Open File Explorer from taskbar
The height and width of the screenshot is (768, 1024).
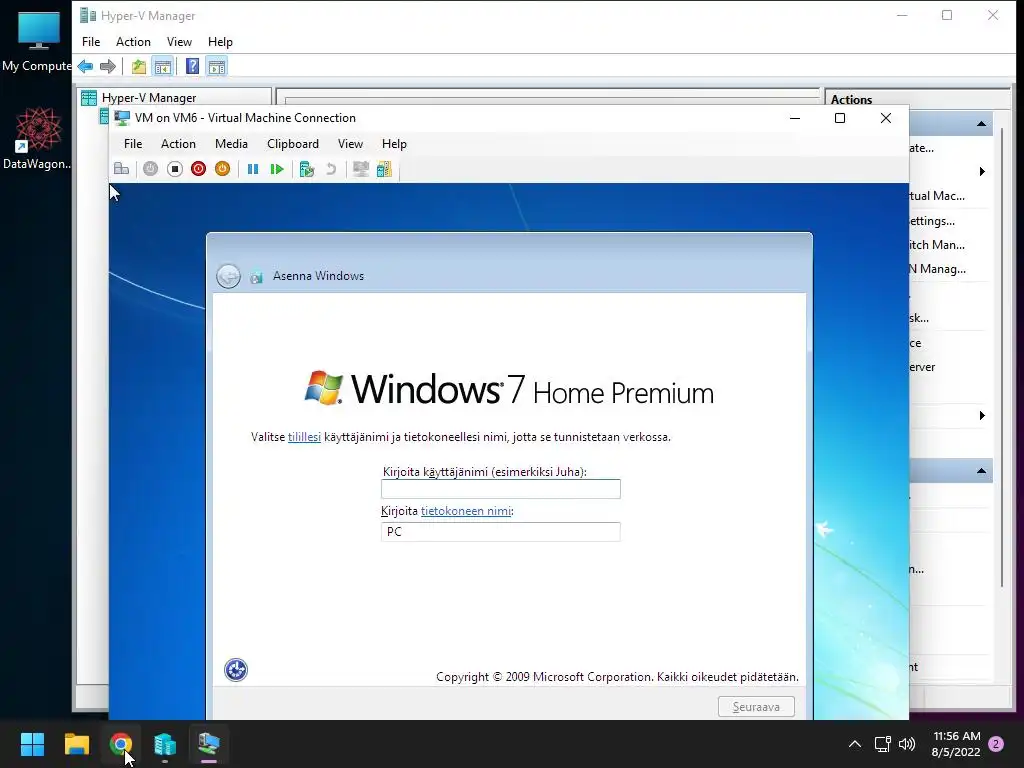pyautogui.click(x=76, y=744)
